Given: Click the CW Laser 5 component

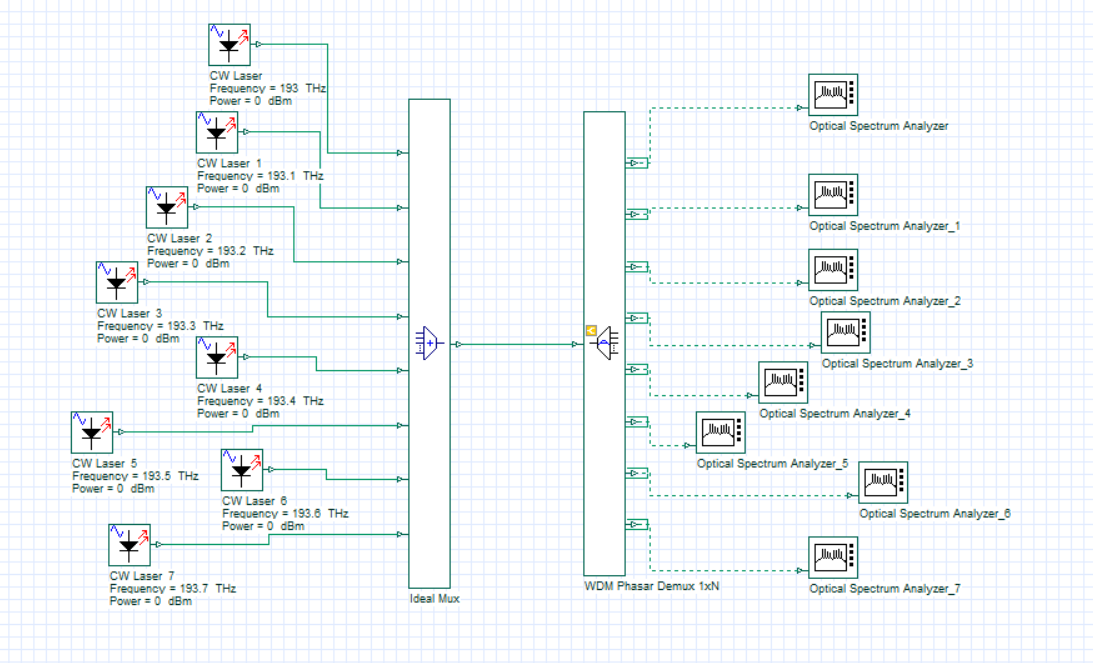Looking at the screenshot, I should (x=92, y=433).
